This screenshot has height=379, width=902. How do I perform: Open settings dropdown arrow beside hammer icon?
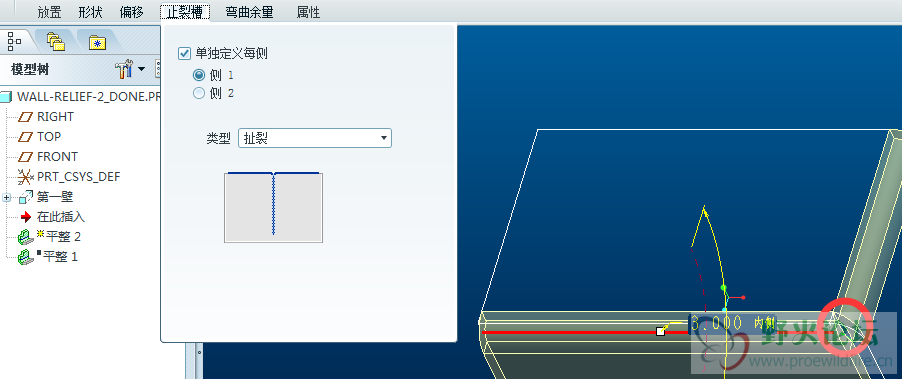(x=142, y=70)
